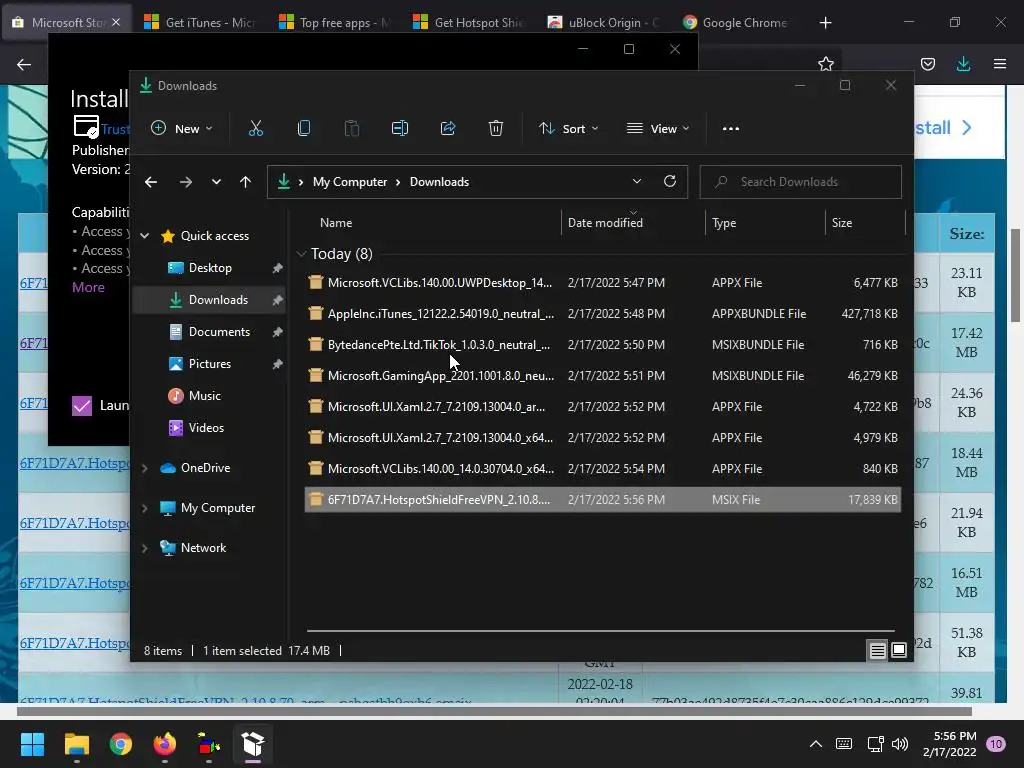The height and width of the screenshot is (768, 1024).
Task: Show hidden system tray icons chevron
Action: pyautogui.click(x=816, y=744)
